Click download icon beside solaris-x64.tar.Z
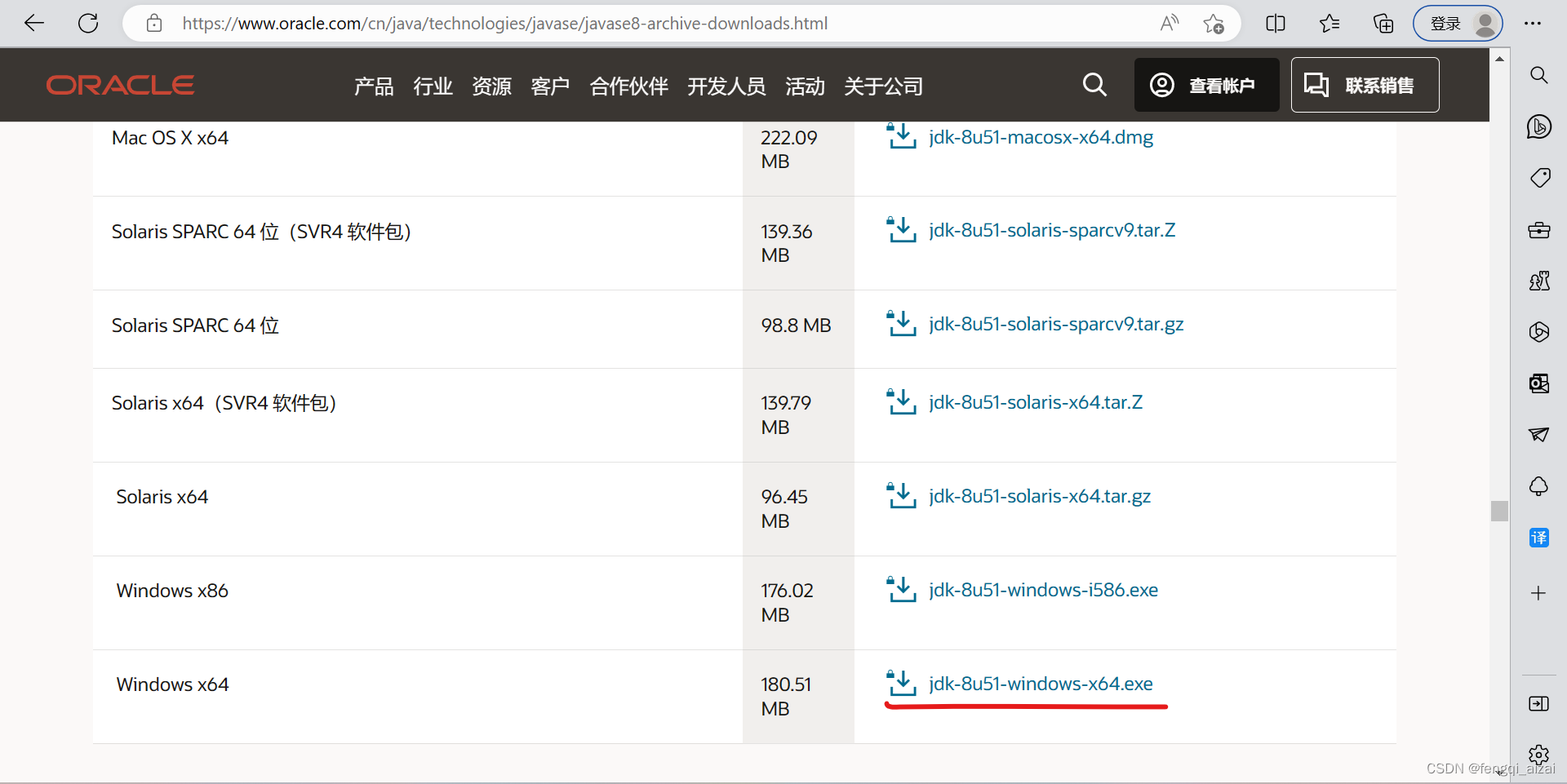The width and height of the screenshot is (1567, 784). click(x=901, y=401)
